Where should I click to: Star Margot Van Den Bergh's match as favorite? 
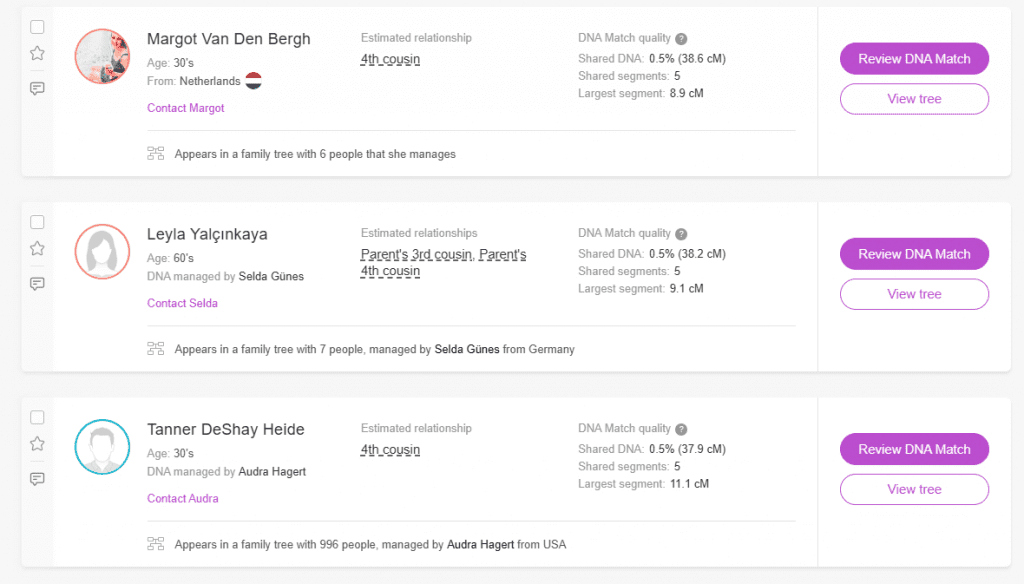(37, 54)
